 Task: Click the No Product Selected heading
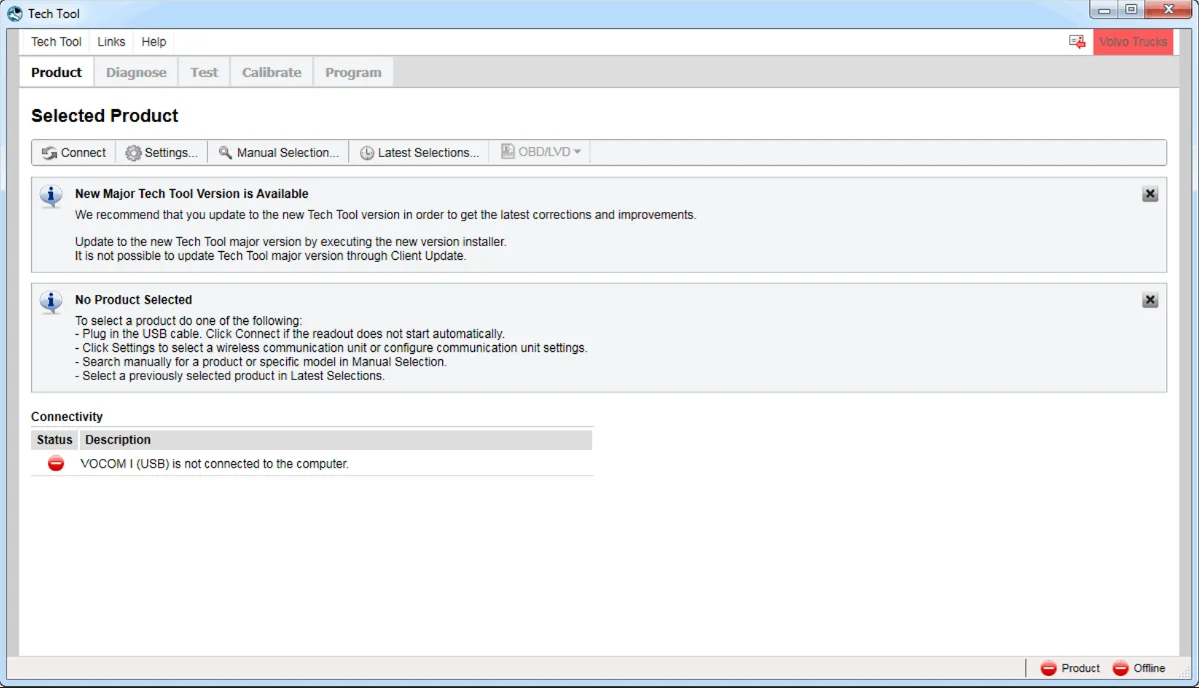[x=133, y=300]
